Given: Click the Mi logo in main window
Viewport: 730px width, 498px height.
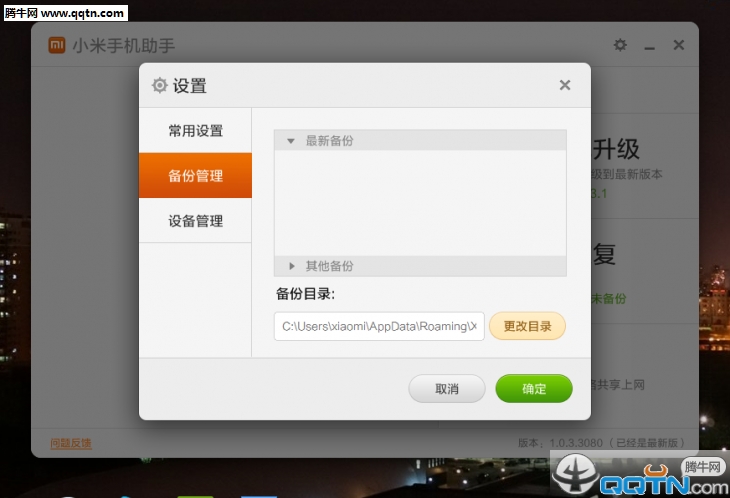Looking at the screenshot, I should pyautogui.click(x=57, y=45).
